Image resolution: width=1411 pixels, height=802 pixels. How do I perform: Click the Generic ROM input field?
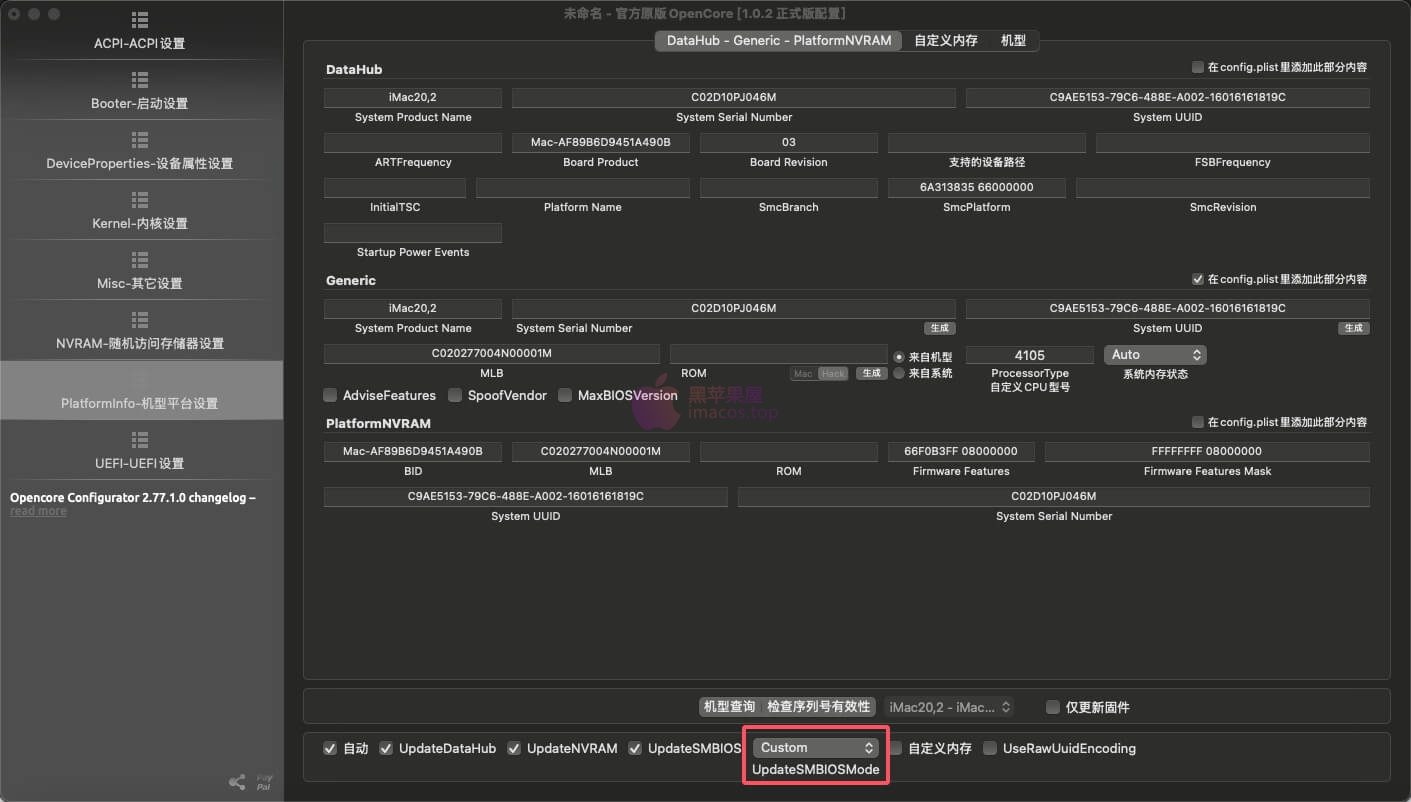tap(779, 354)
